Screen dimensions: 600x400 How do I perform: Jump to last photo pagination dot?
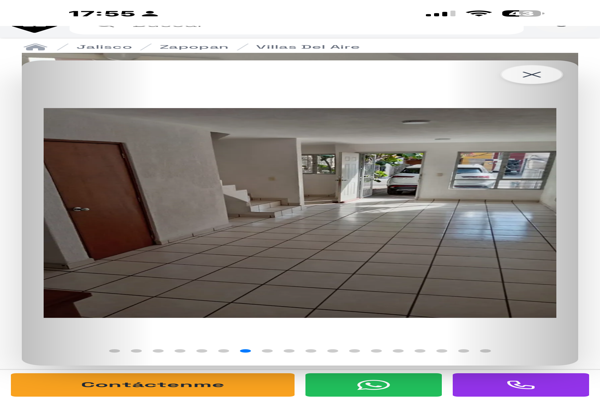pyautogui.click(x=486, y=351)
